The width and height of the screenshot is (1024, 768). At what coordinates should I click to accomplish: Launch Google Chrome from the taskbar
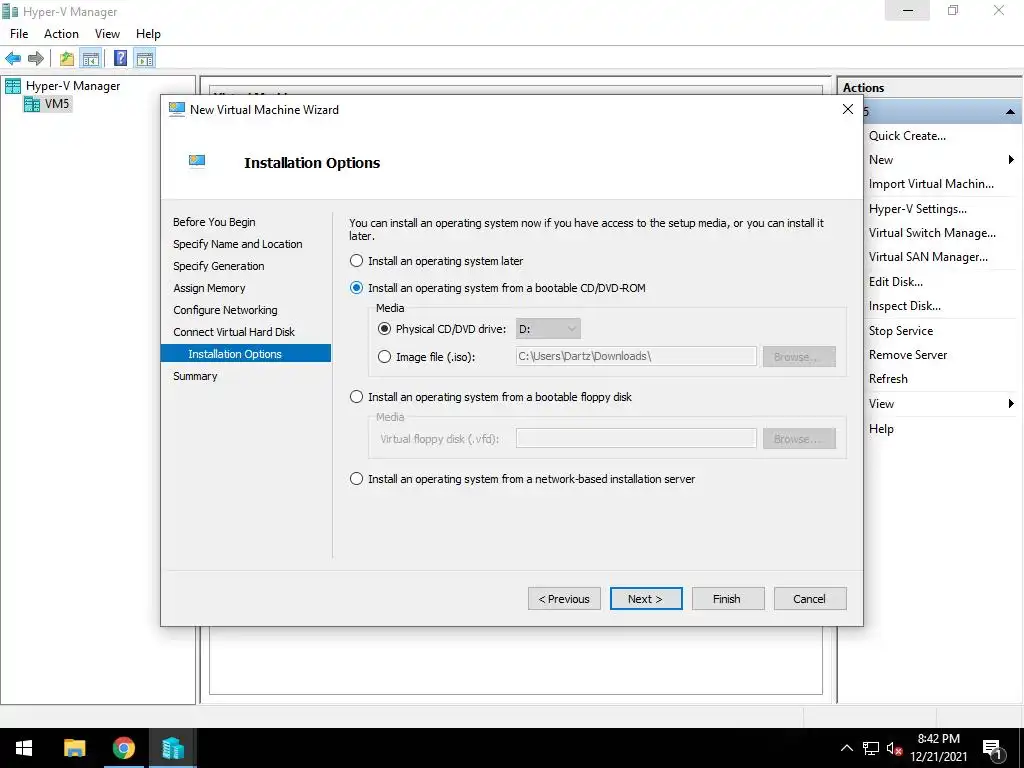pos(123,748)
